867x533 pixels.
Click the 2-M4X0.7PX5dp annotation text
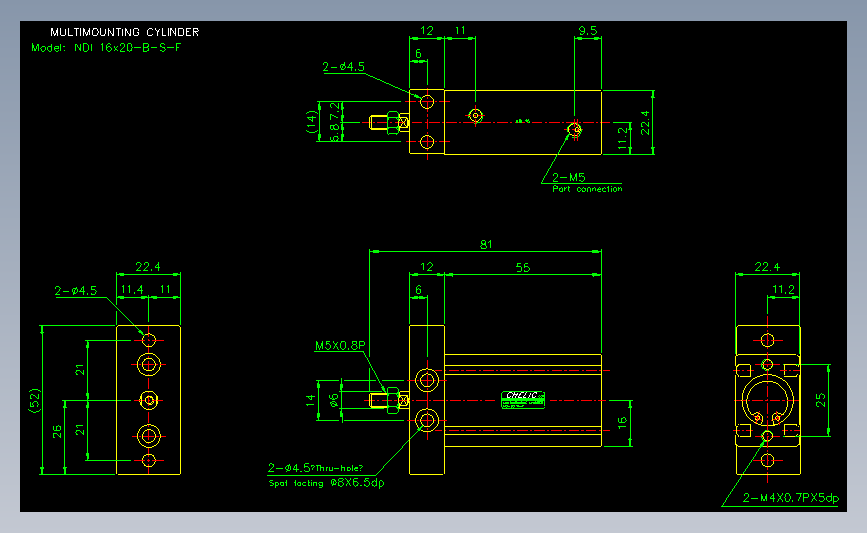(x=791, y=498)
